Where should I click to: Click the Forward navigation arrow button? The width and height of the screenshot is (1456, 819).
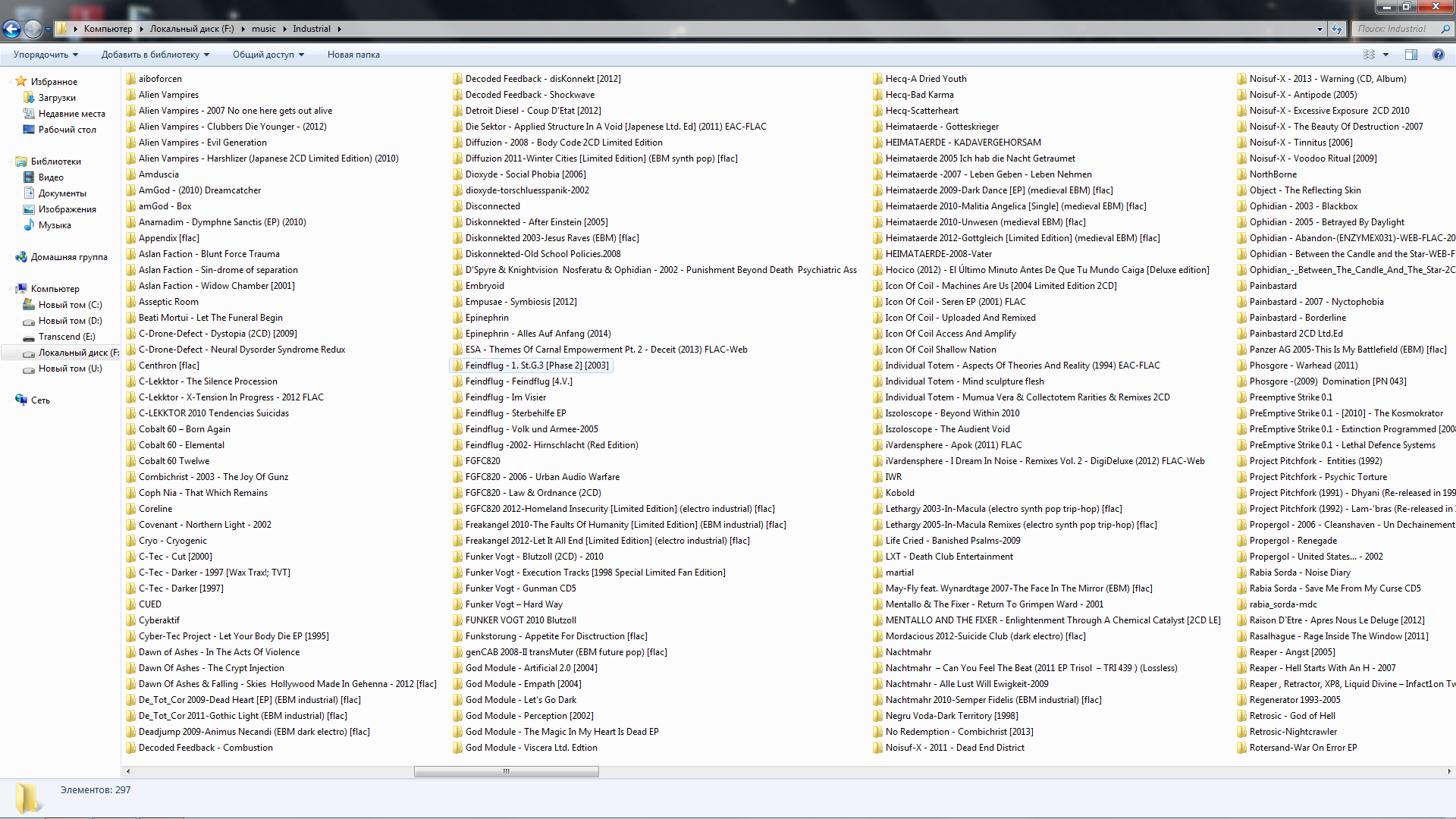pos(33,29)
